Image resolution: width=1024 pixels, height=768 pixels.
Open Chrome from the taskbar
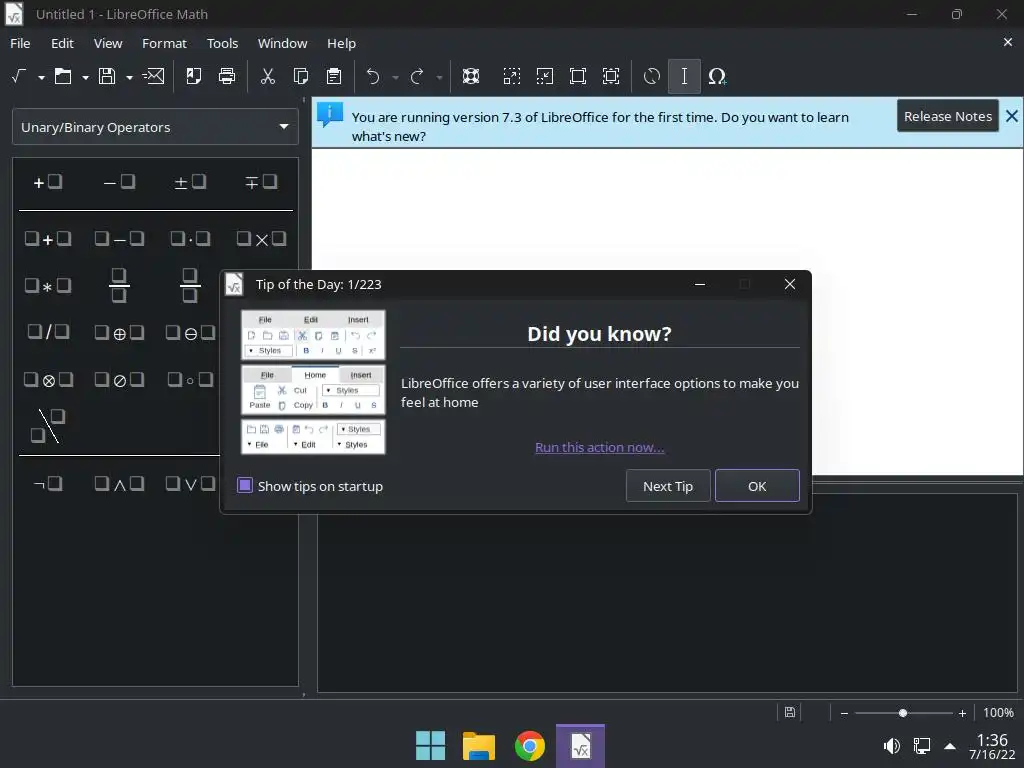(530, 746)
